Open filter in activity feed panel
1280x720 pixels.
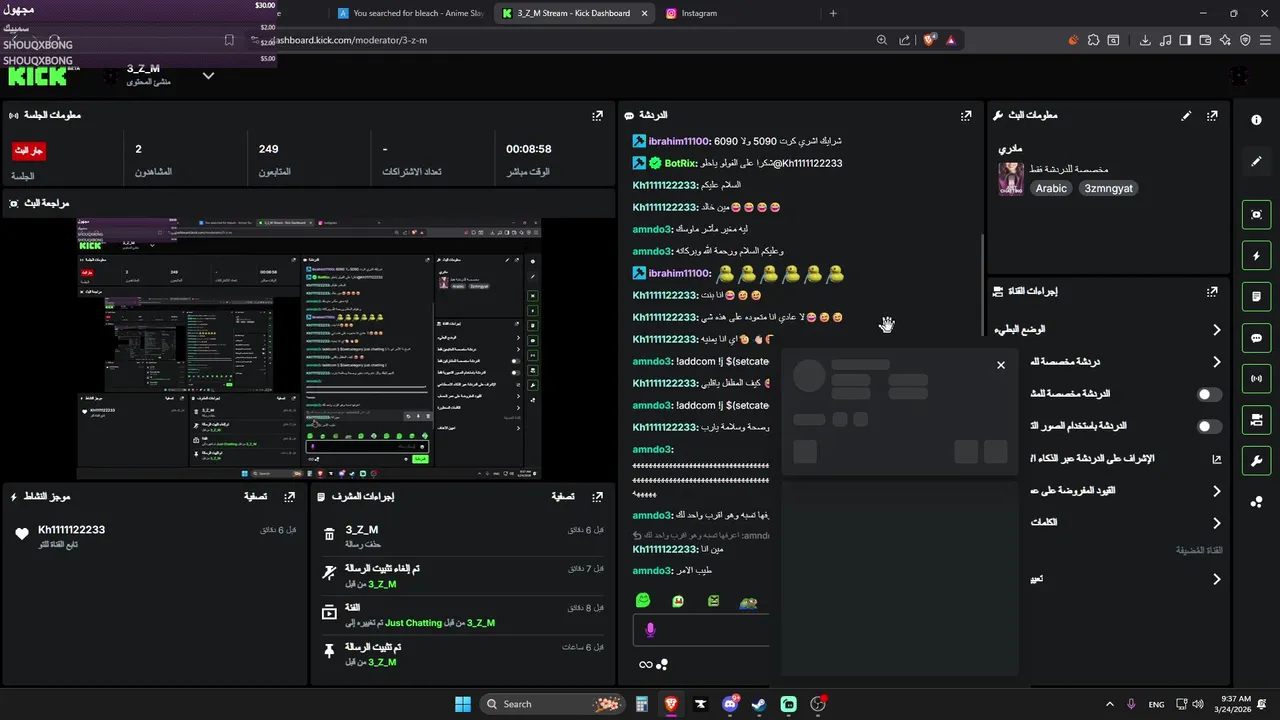coord(255,496)
